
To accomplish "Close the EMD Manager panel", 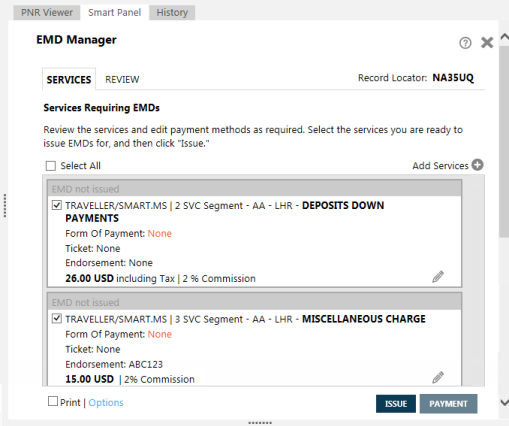I will click(487, 43).
